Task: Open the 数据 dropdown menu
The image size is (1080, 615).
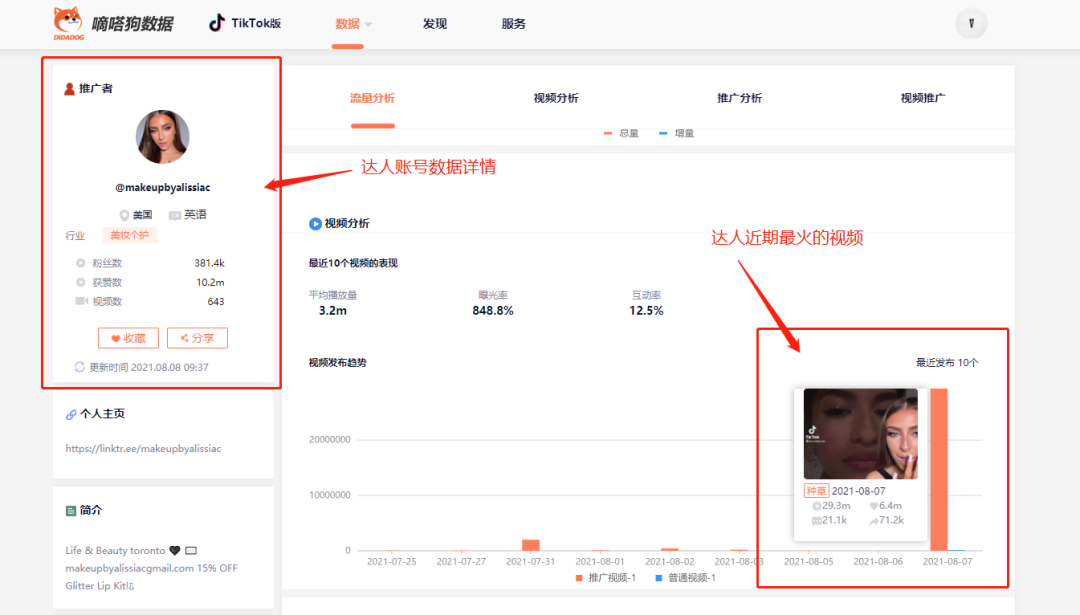Action: pos(348,23)
